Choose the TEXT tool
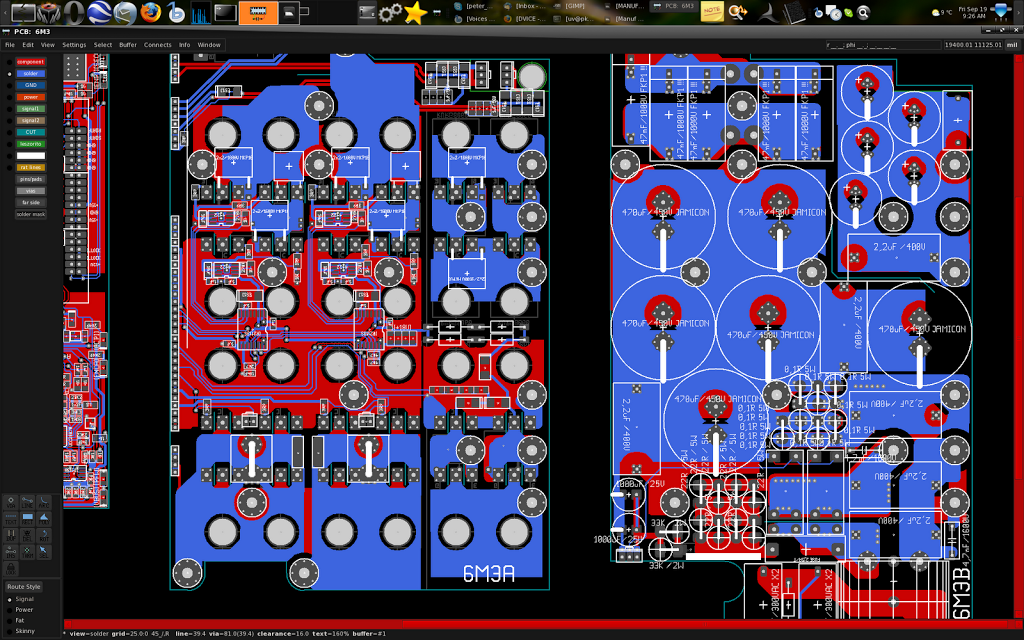The width and height of the screenshot is (1024, 640). click(11, 518)
